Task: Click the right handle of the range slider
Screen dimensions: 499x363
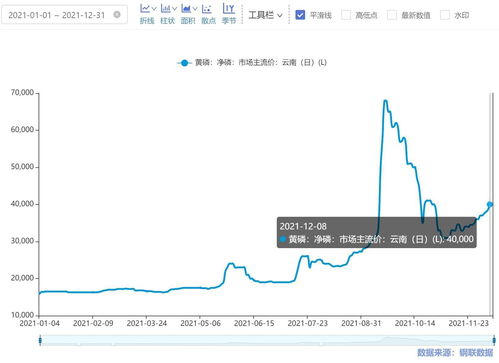Action: (494, 340)
